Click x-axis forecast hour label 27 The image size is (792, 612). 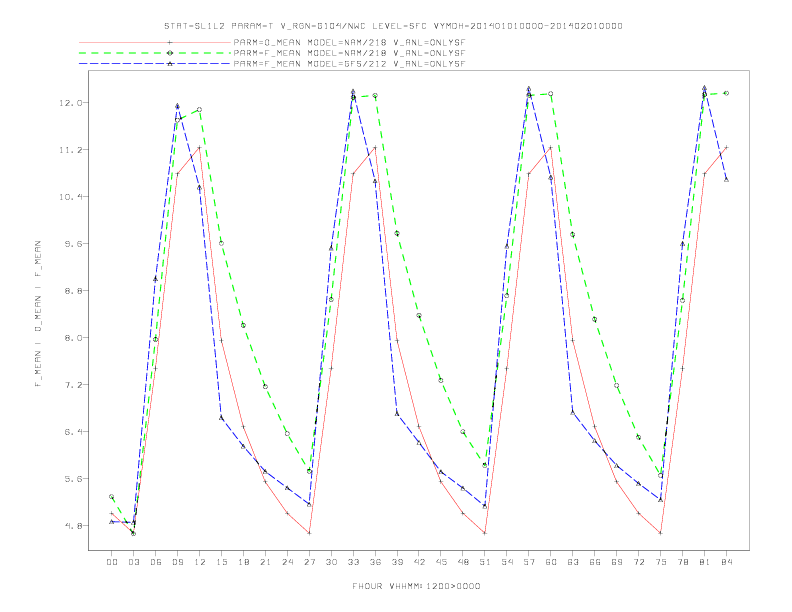tap(309, 562)
